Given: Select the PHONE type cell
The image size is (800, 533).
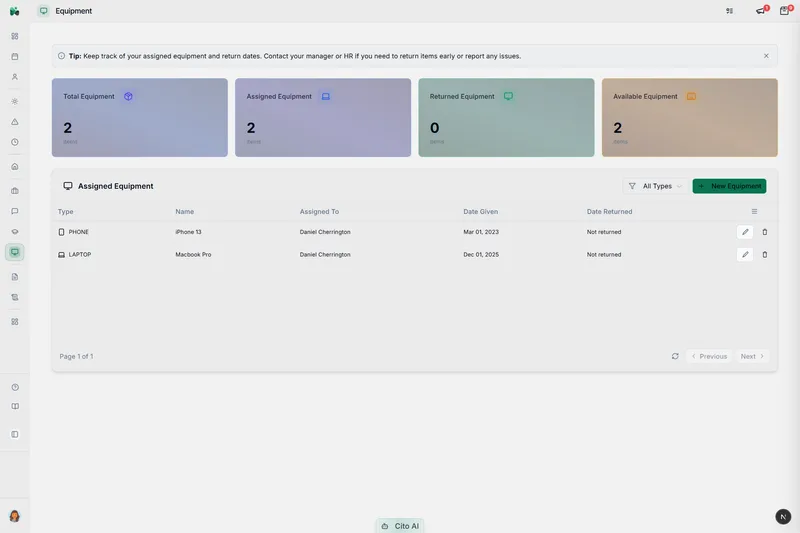Looking at the screenshot, I should tap(73, 232).
